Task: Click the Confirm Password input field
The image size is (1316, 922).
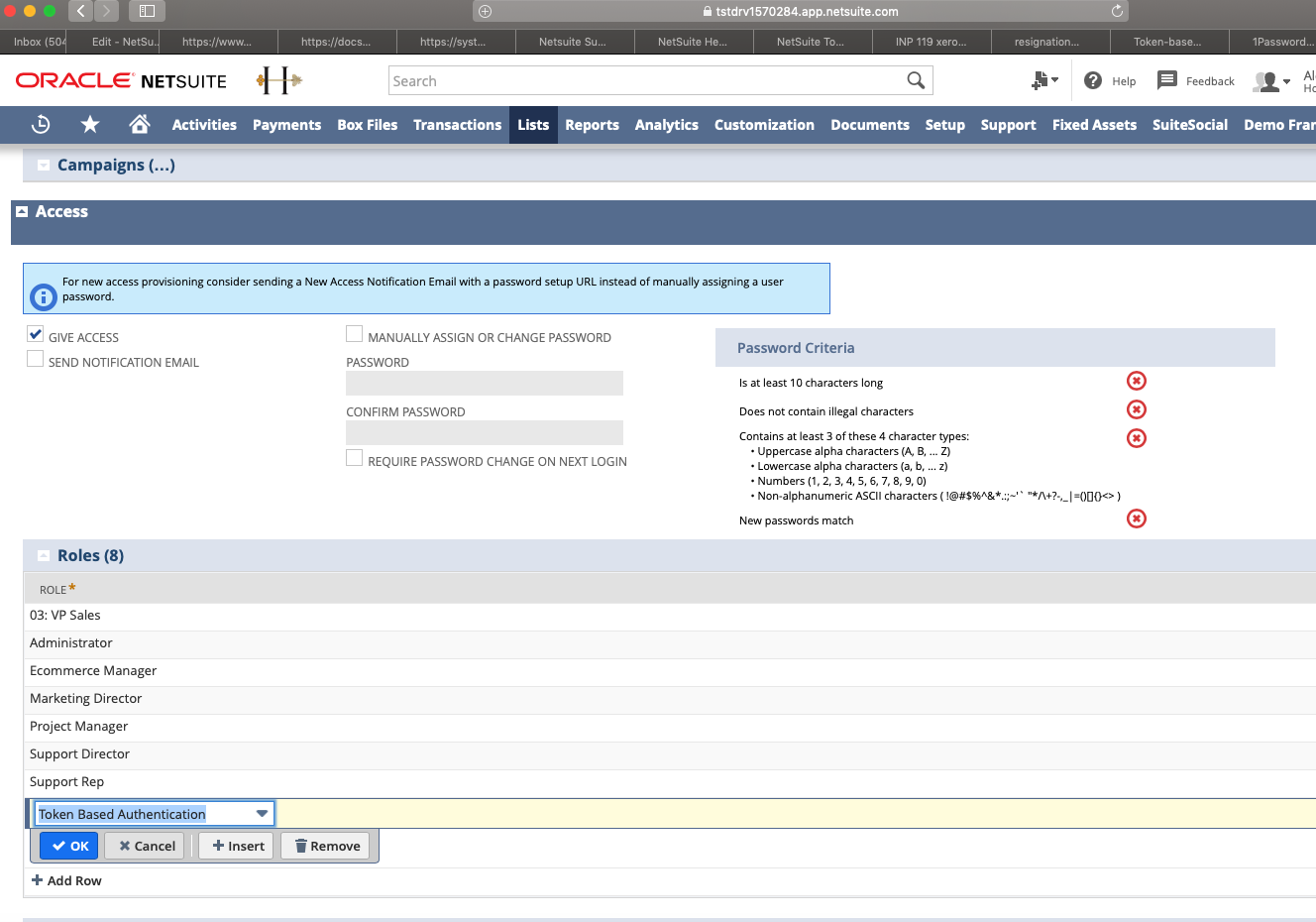Action: (485, 432)
